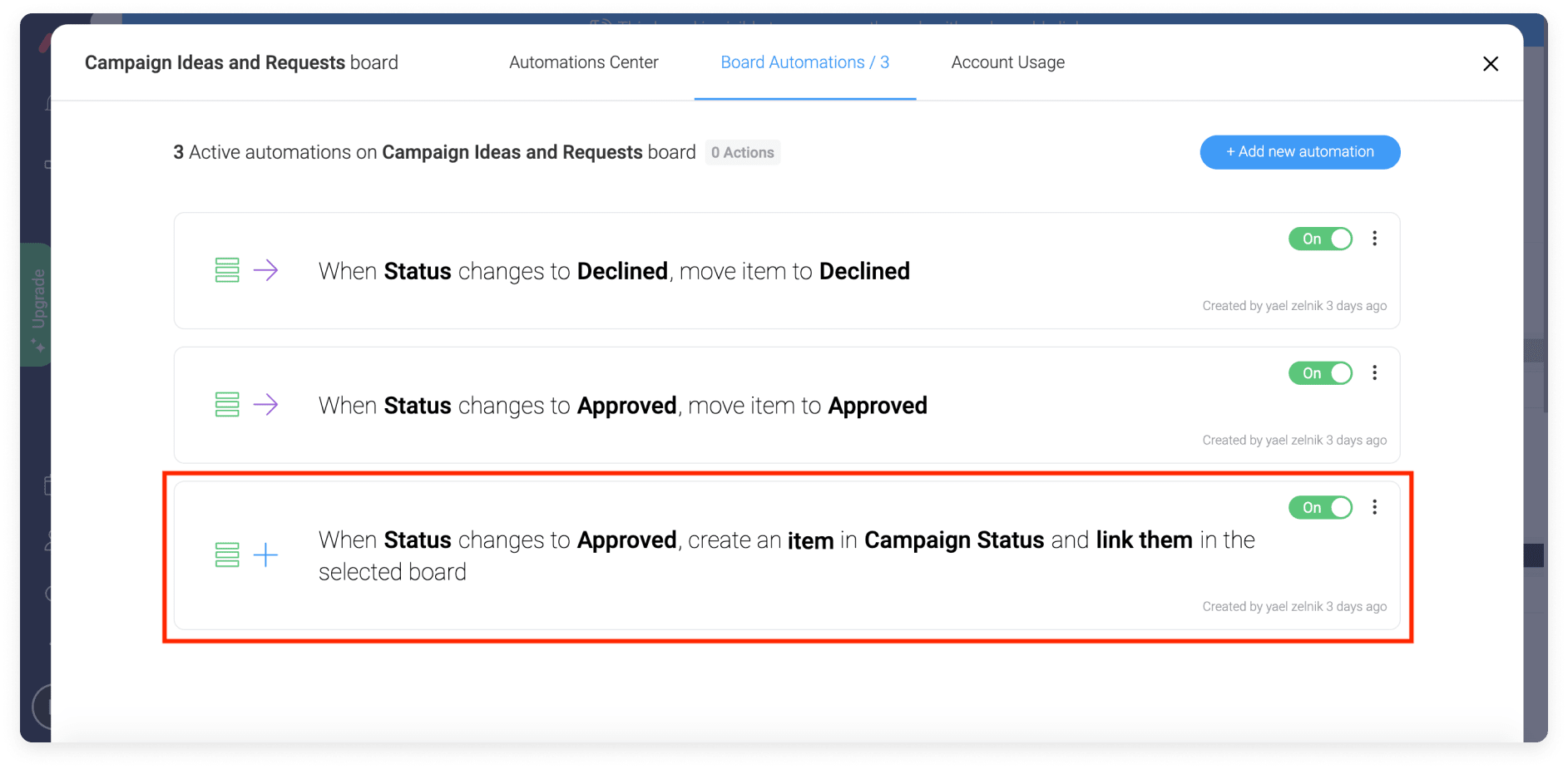Turn off the Declined automation toggle

click(1320, 239)
